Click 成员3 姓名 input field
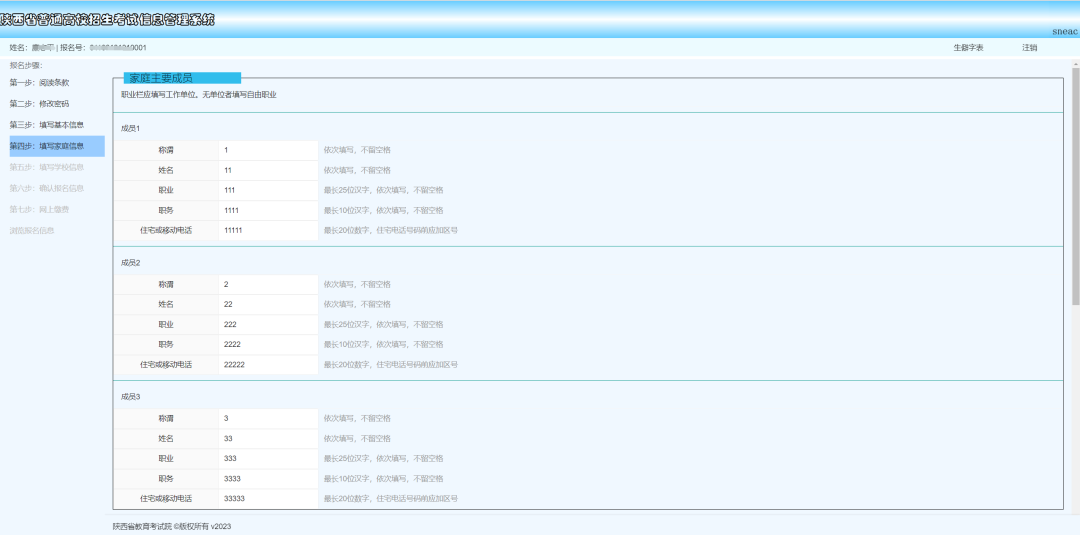 [x=268, y=439]
